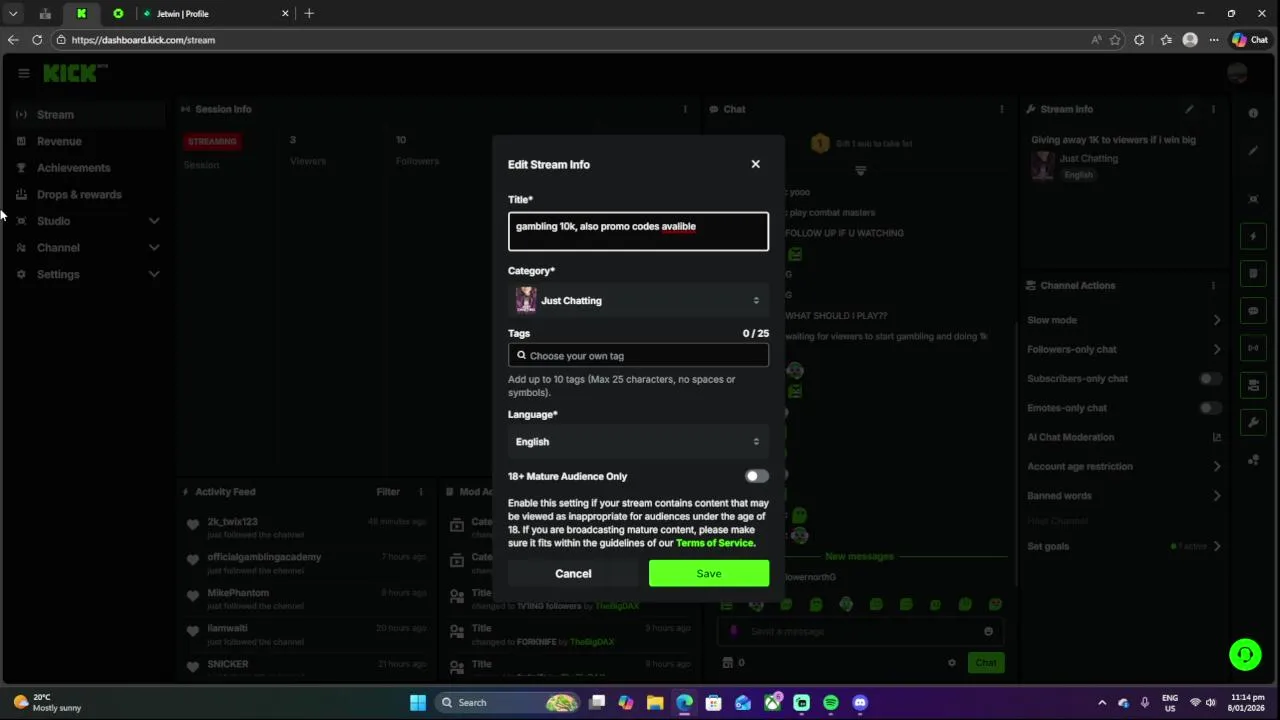Click info icon in right toolbar
Viewport: 1280px width, 720px height.
[x=1253, y=113]
